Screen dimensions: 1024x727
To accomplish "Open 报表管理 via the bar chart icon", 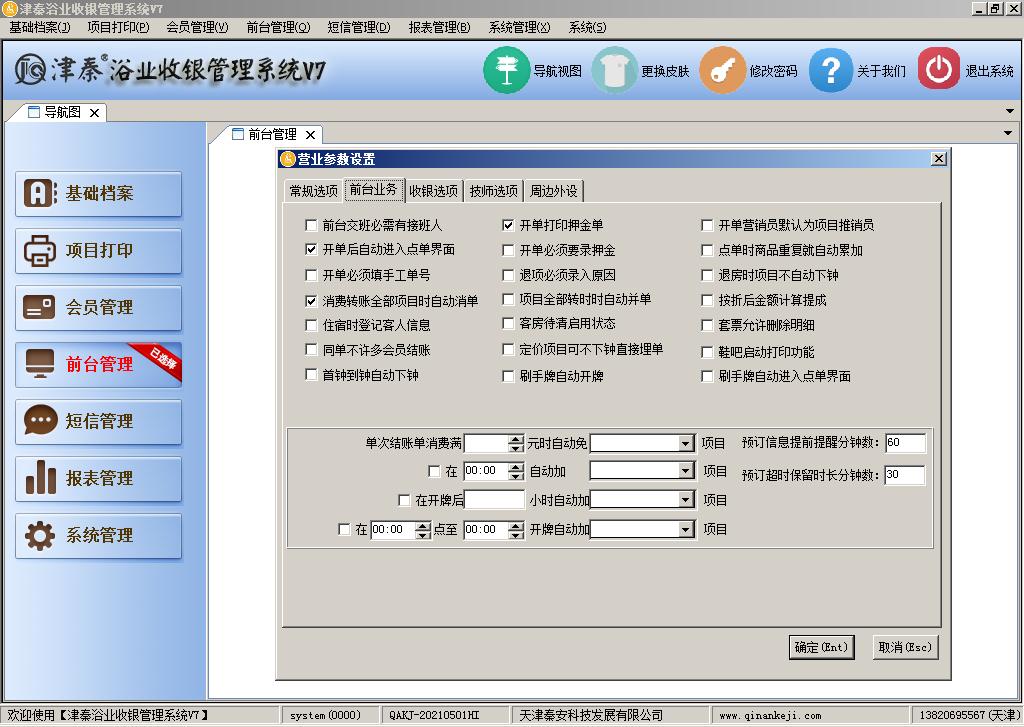I will [40, 479].
